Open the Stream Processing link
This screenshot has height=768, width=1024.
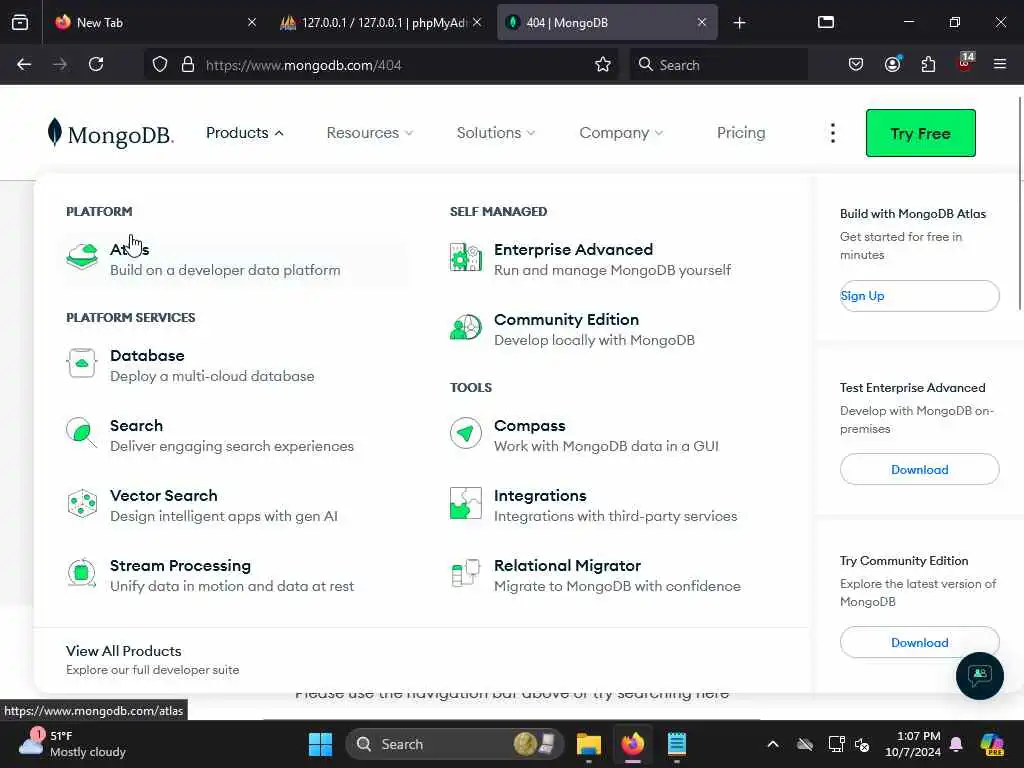[x=180, y=566]
